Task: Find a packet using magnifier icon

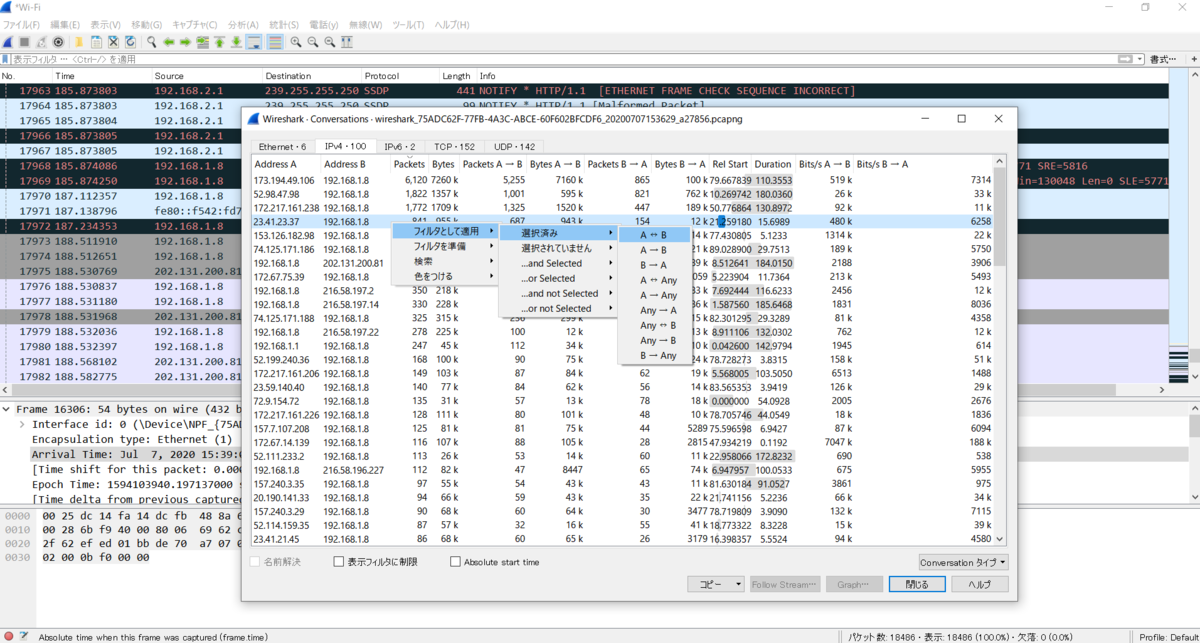Action: [x=152, y=42]
